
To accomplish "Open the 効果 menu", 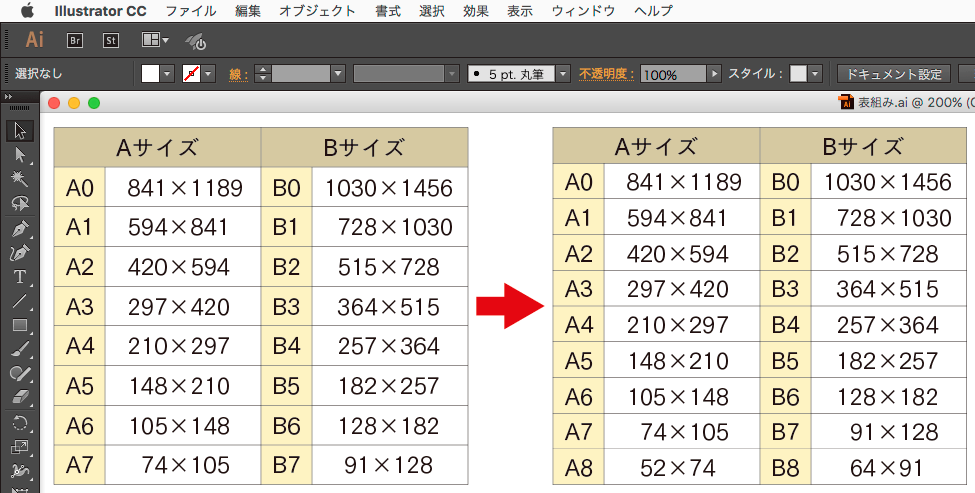I will [476, 11].
